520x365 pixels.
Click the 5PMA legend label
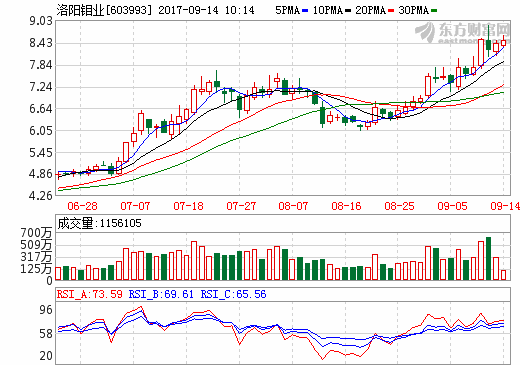click(288, 10)
